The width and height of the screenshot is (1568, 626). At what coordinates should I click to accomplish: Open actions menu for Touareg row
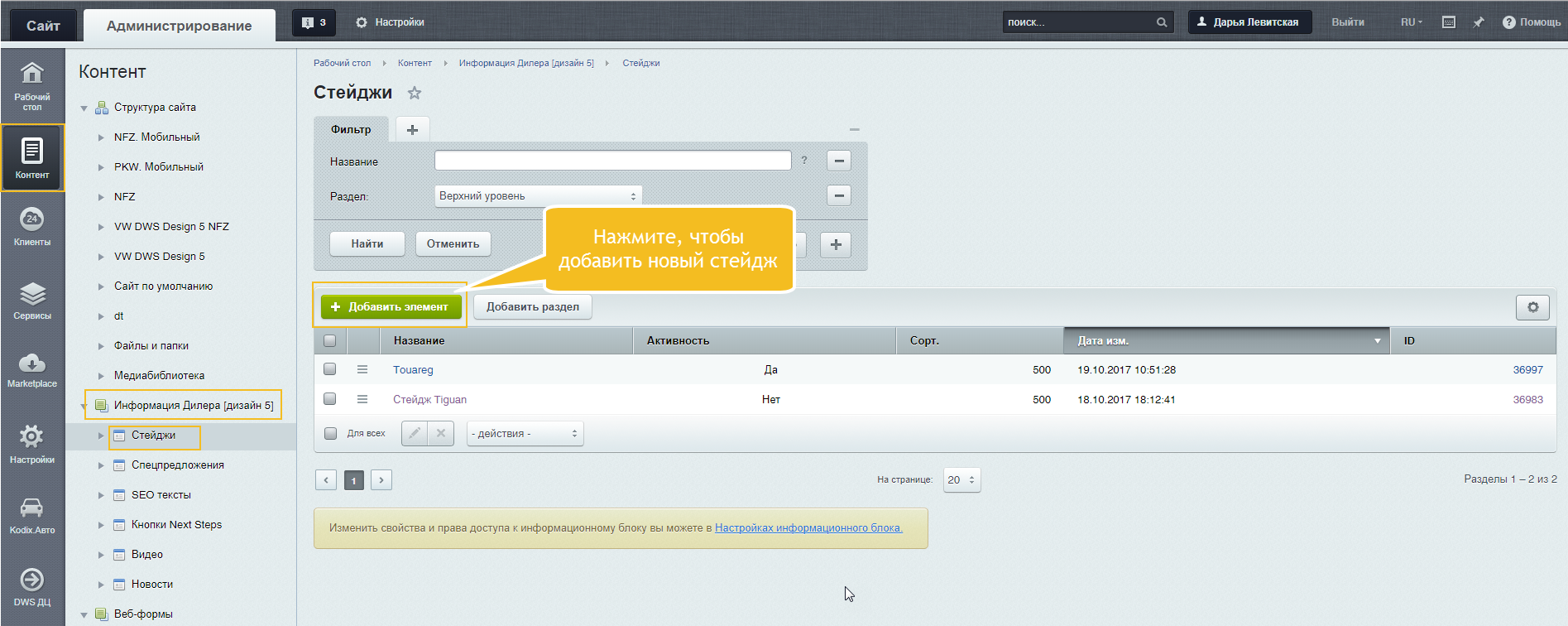point(362,369)
